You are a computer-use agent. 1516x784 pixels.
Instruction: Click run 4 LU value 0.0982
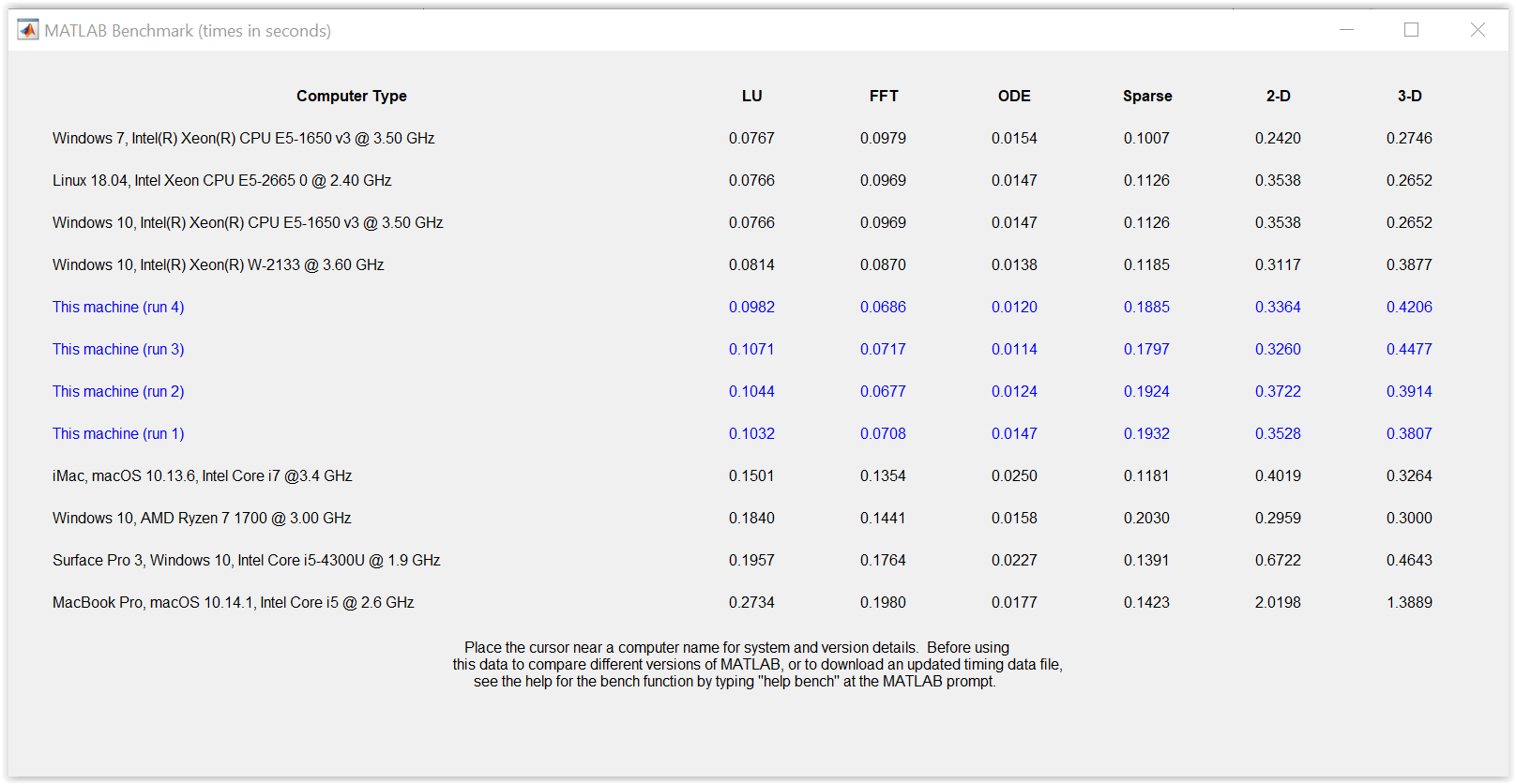[x=752, y=307]
